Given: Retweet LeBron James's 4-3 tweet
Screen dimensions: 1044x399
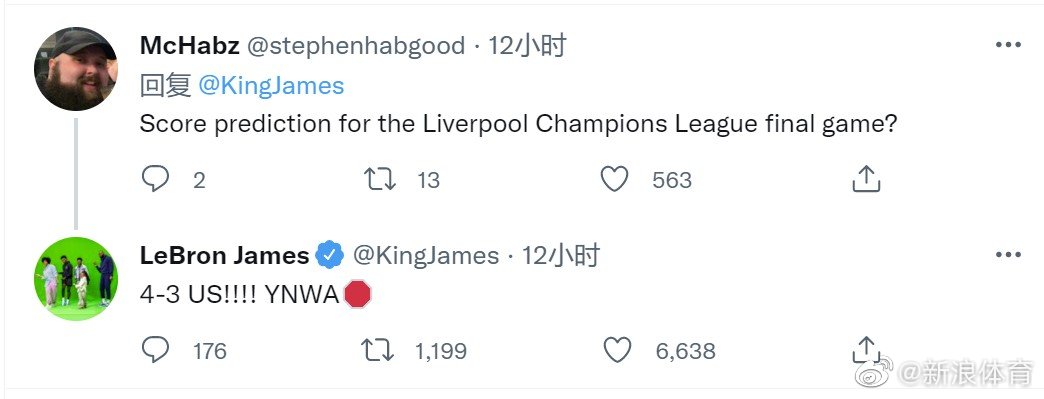Looking at the screenshot, I should (x=378, y=350).
